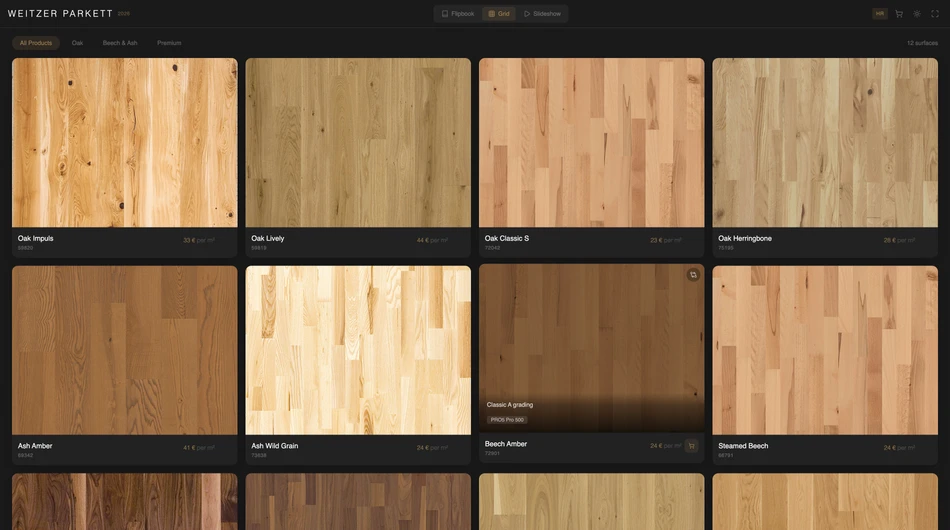Open Ash Wild Grain surface thumbnail
950x530 pixels.
358,350
